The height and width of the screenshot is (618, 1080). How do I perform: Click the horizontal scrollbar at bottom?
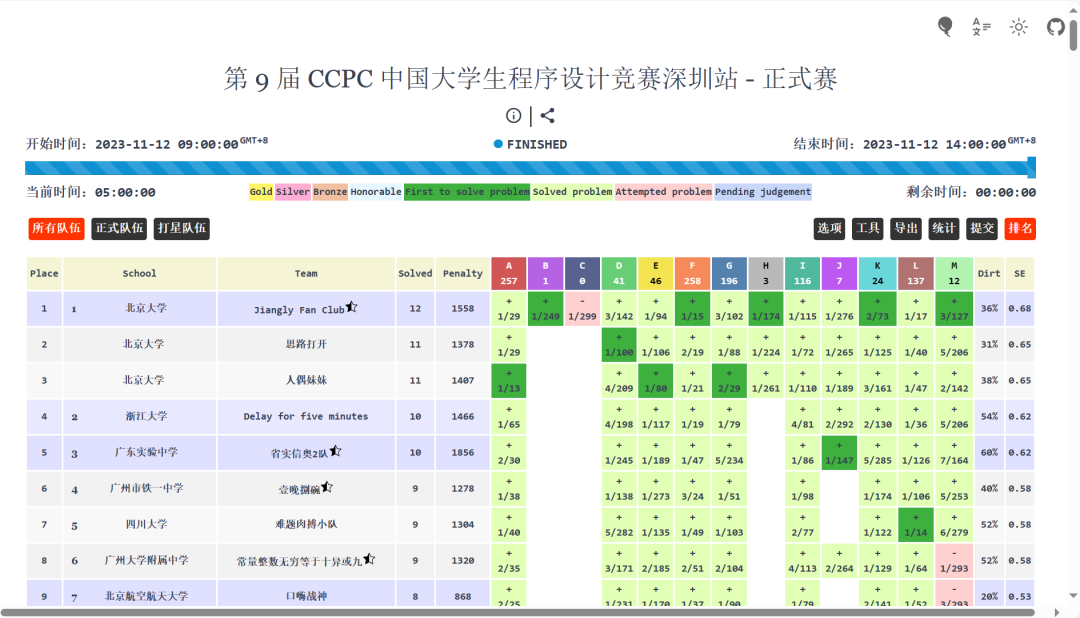(x=518, y=612)
